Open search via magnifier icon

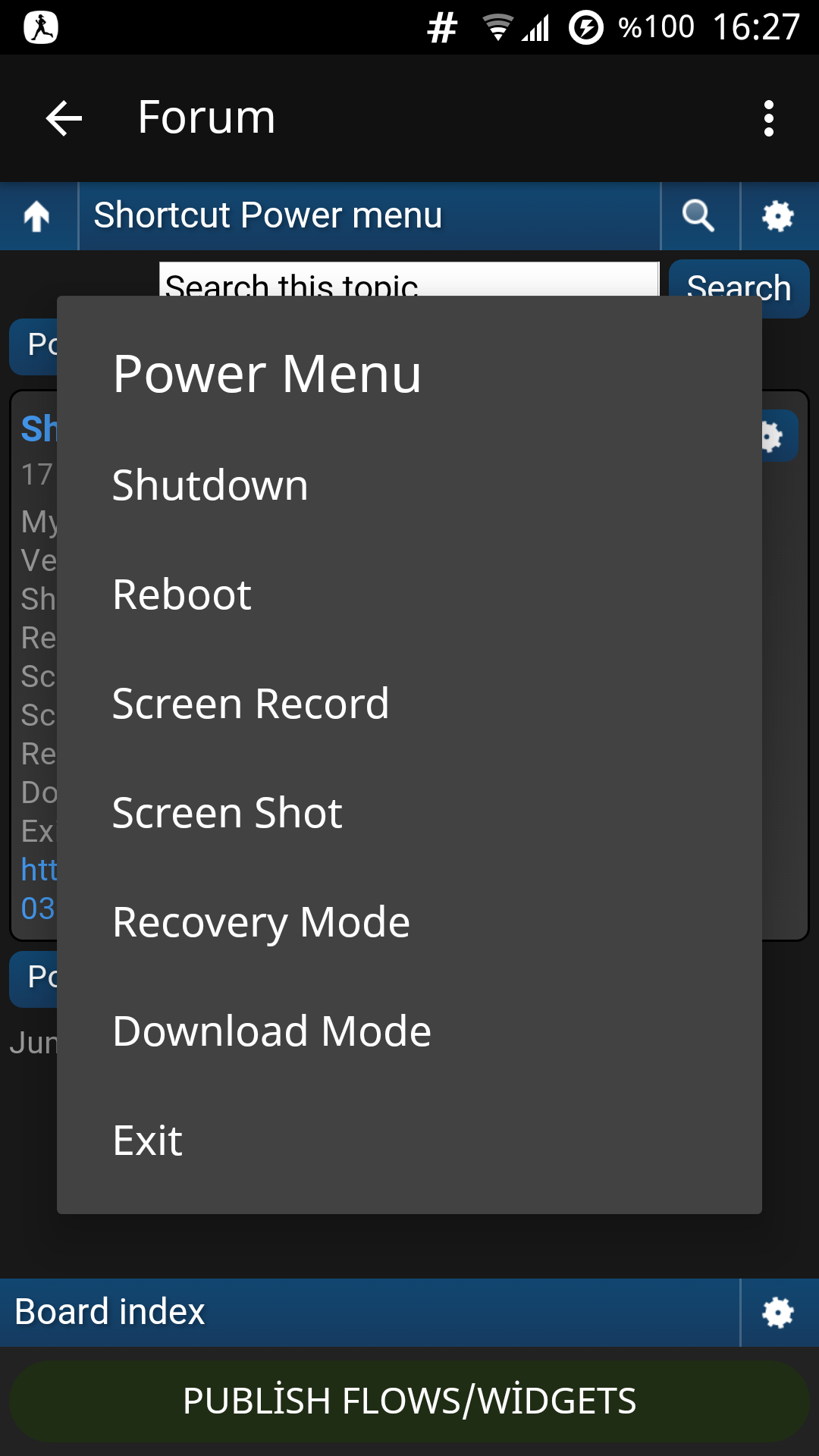click(x=699, y=216)
